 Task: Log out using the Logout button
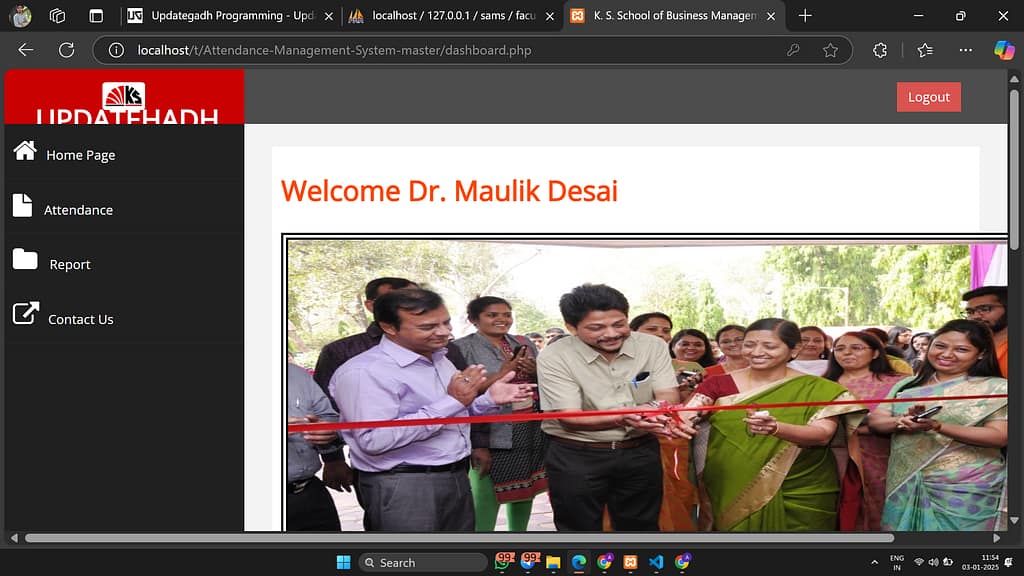928,97
